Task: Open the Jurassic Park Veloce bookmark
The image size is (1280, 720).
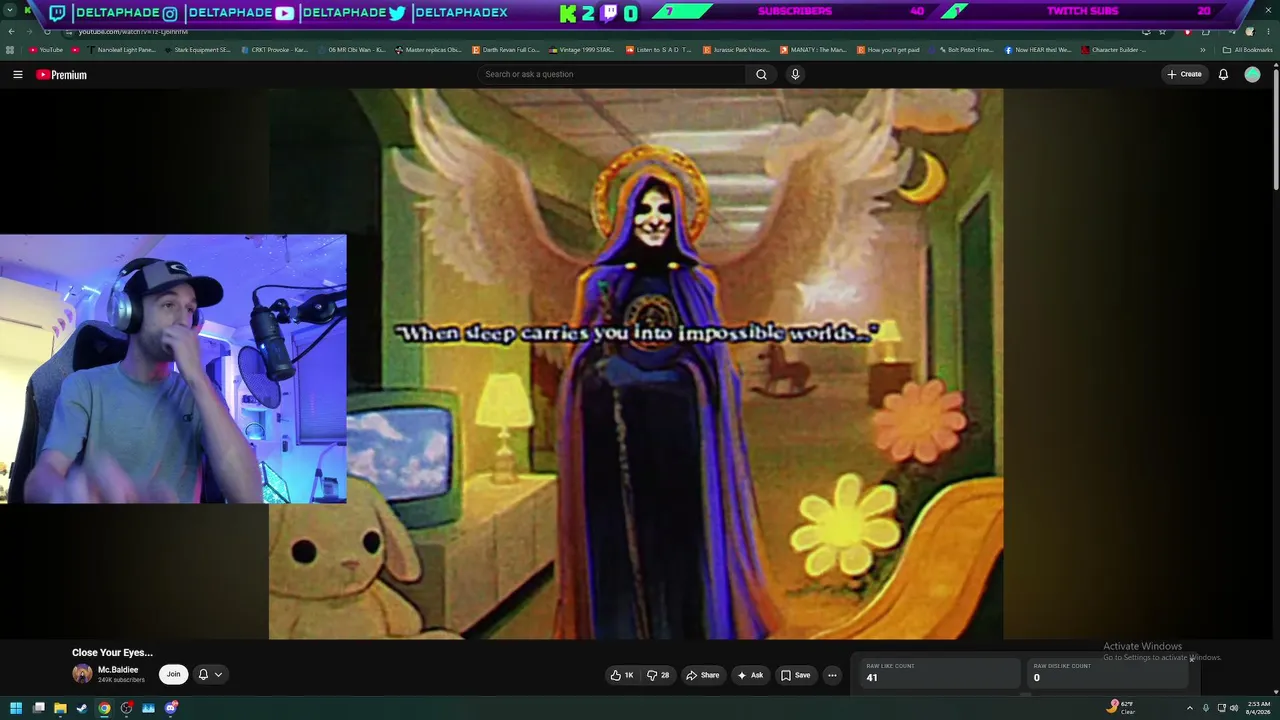Action: pyautogui.click(x=736, y=50)
